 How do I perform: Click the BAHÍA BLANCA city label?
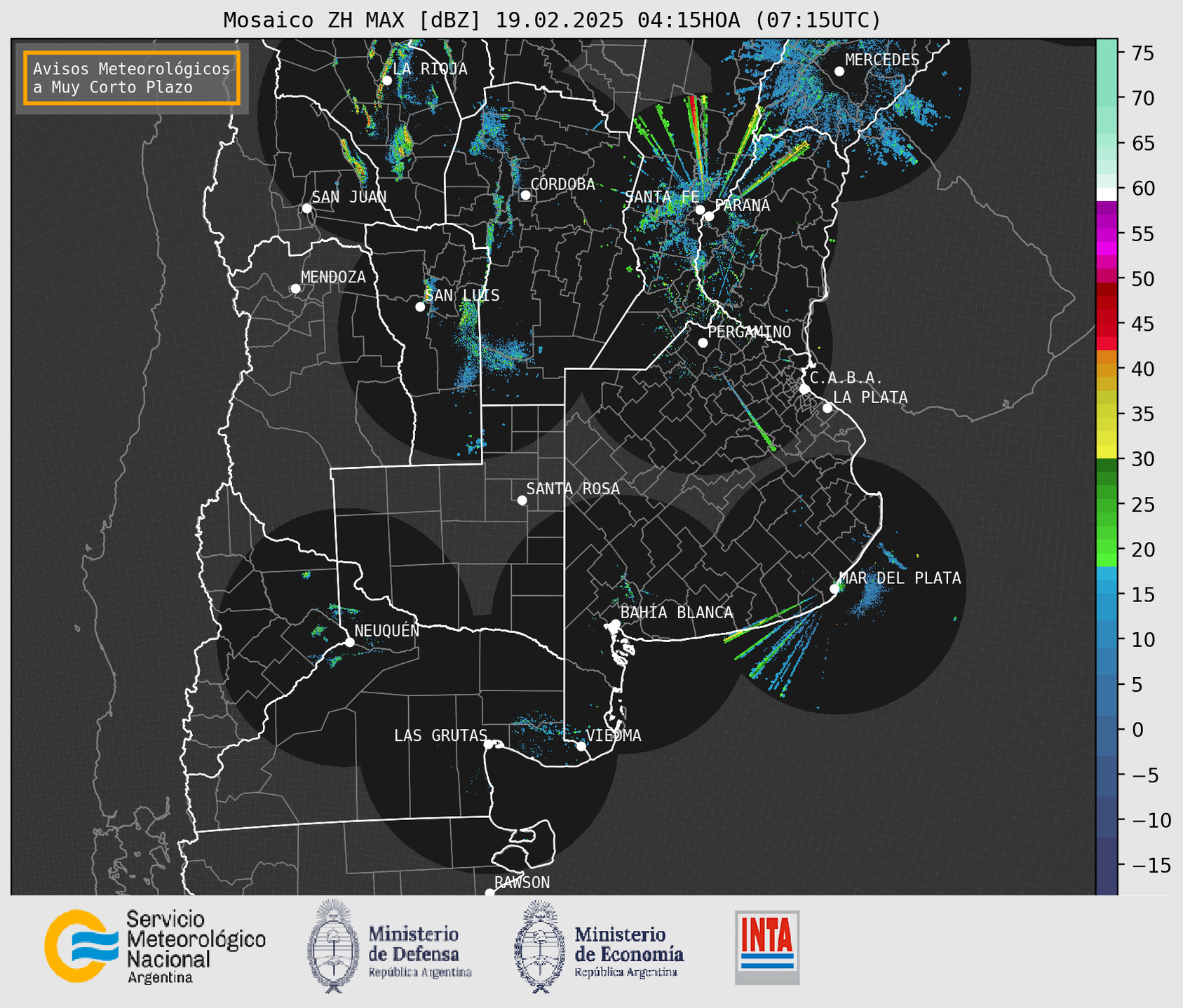[x=677, y=613]
